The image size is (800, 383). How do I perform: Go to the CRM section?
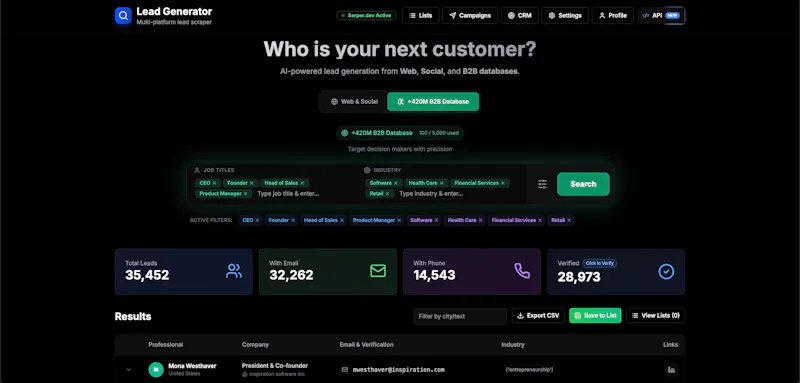pyautogui.click(x=519, y=16)
